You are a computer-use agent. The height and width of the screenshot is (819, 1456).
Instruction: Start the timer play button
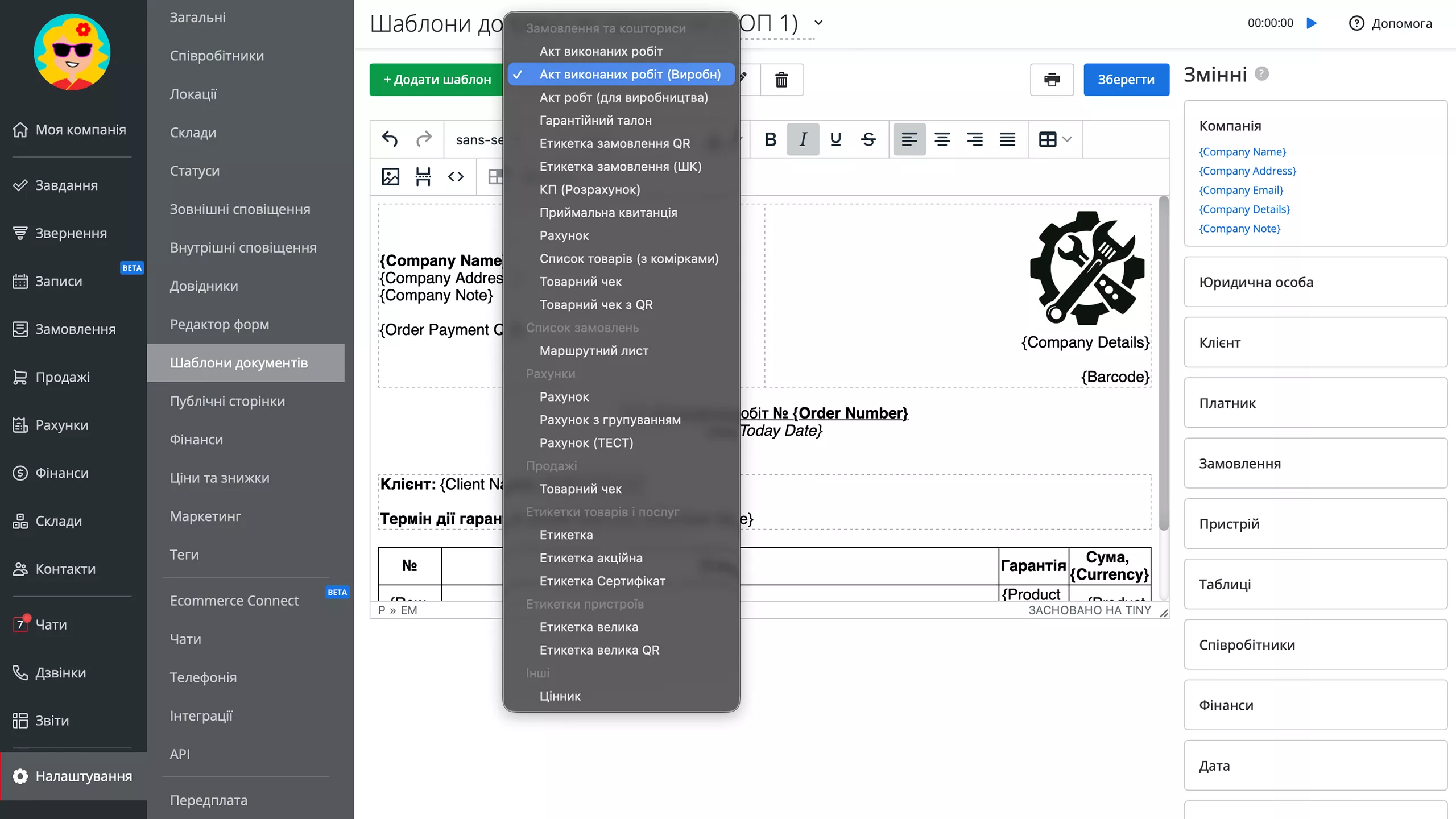[x=1312, y=23]
